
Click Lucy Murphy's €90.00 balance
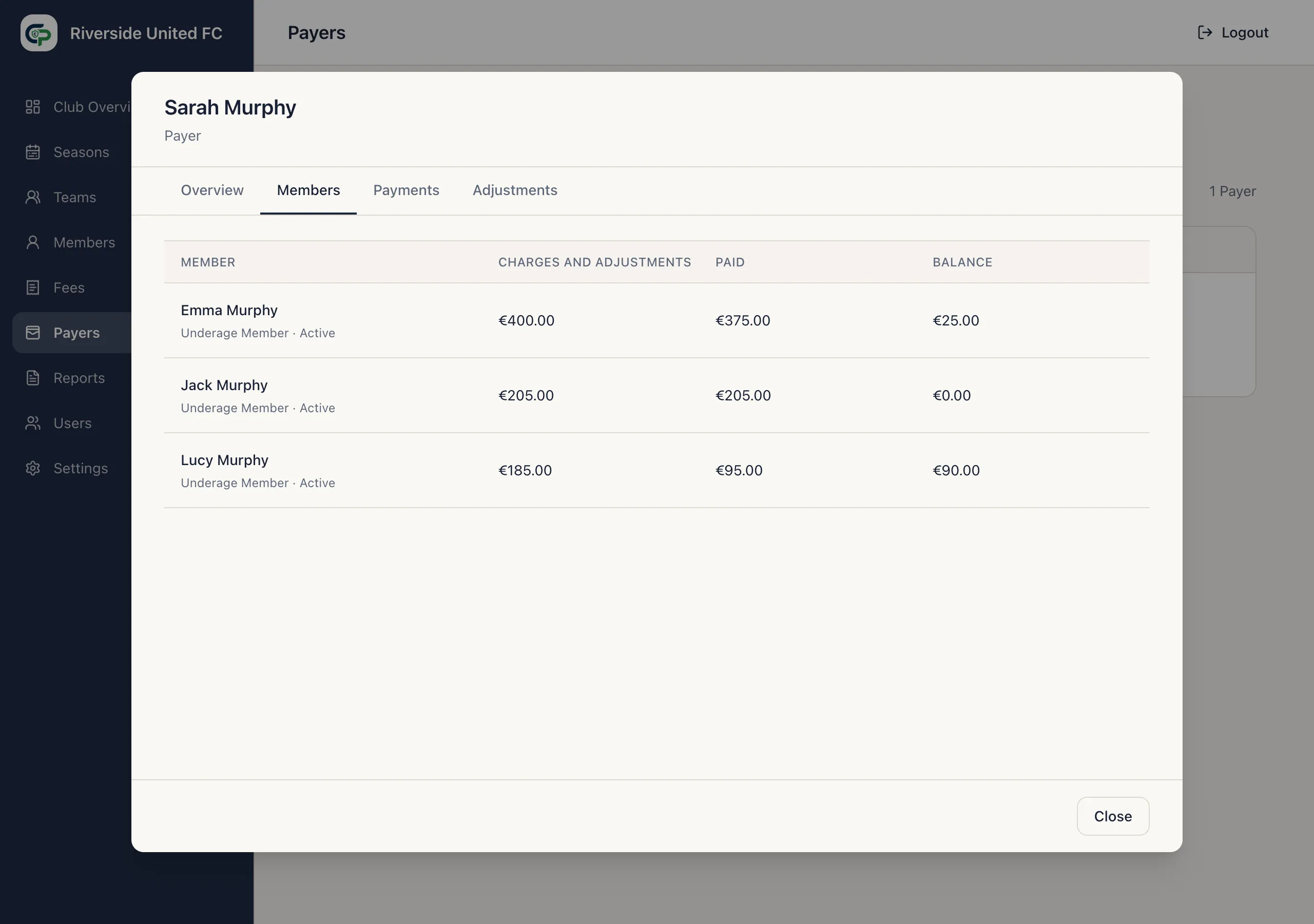[x=956, y=471]
